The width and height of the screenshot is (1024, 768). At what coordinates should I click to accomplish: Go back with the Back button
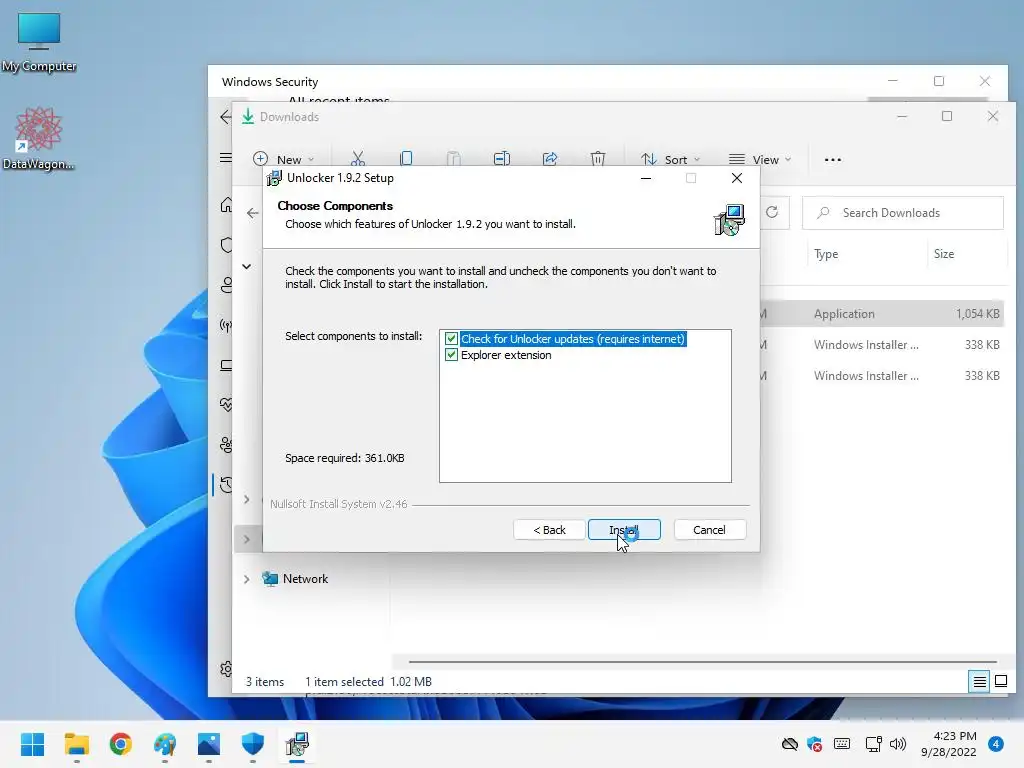[x=549, y=530]
